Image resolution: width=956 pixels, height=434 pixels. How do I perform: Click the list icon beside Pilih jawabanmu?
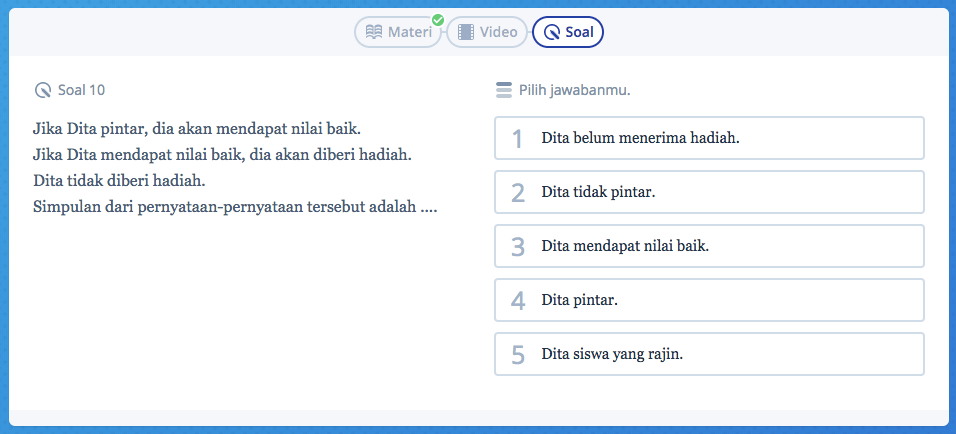tap(503, 90)
